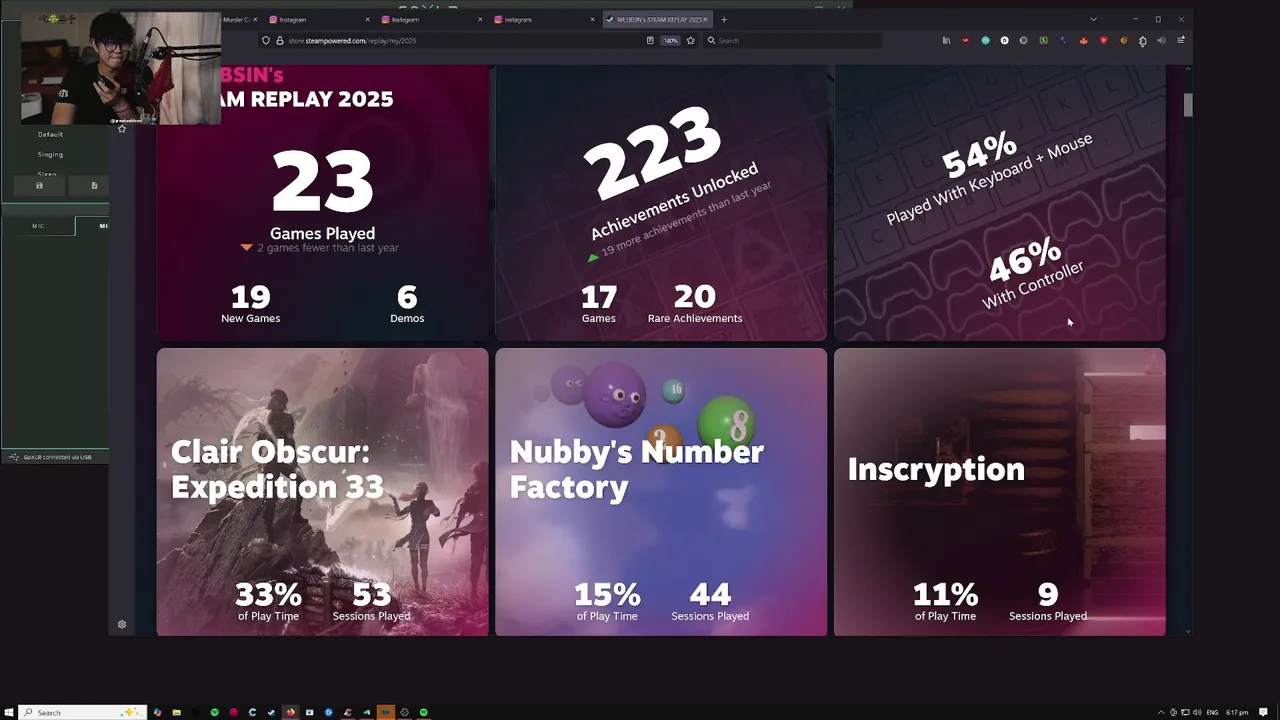Click the 20 Rare Achievements figure
The width and height of the screenshot is (1280, 720).
click(694, 304)
